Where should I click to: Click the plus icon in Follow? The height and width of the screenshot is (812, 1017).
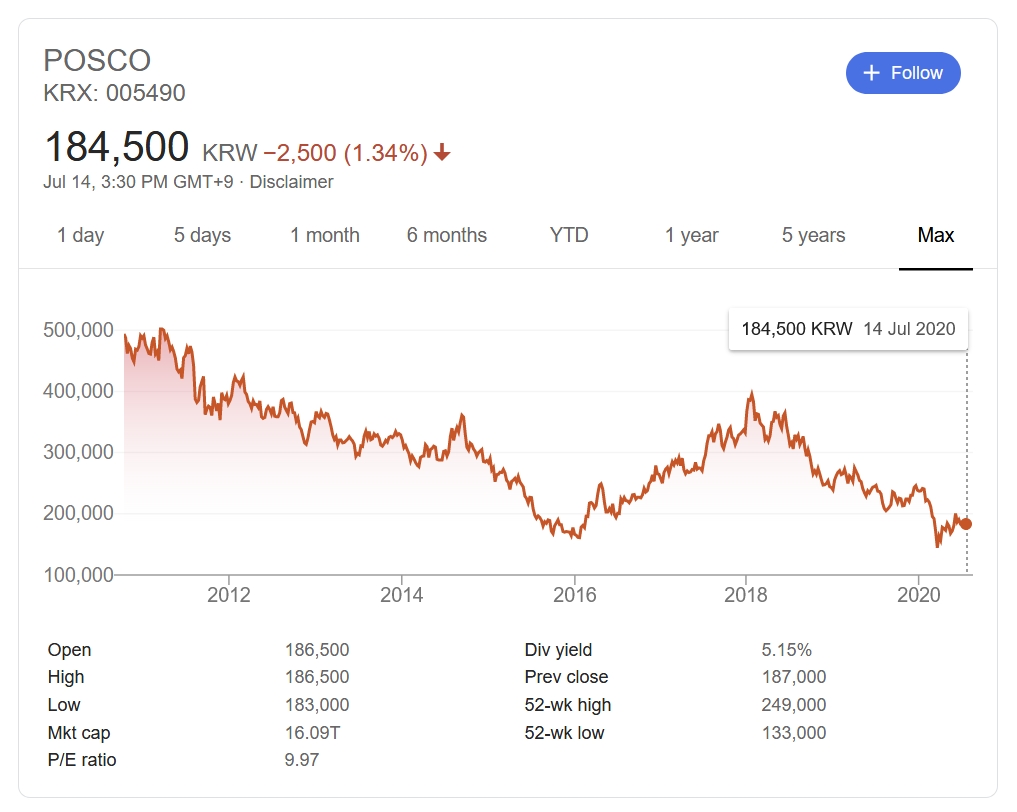point(872,73)
